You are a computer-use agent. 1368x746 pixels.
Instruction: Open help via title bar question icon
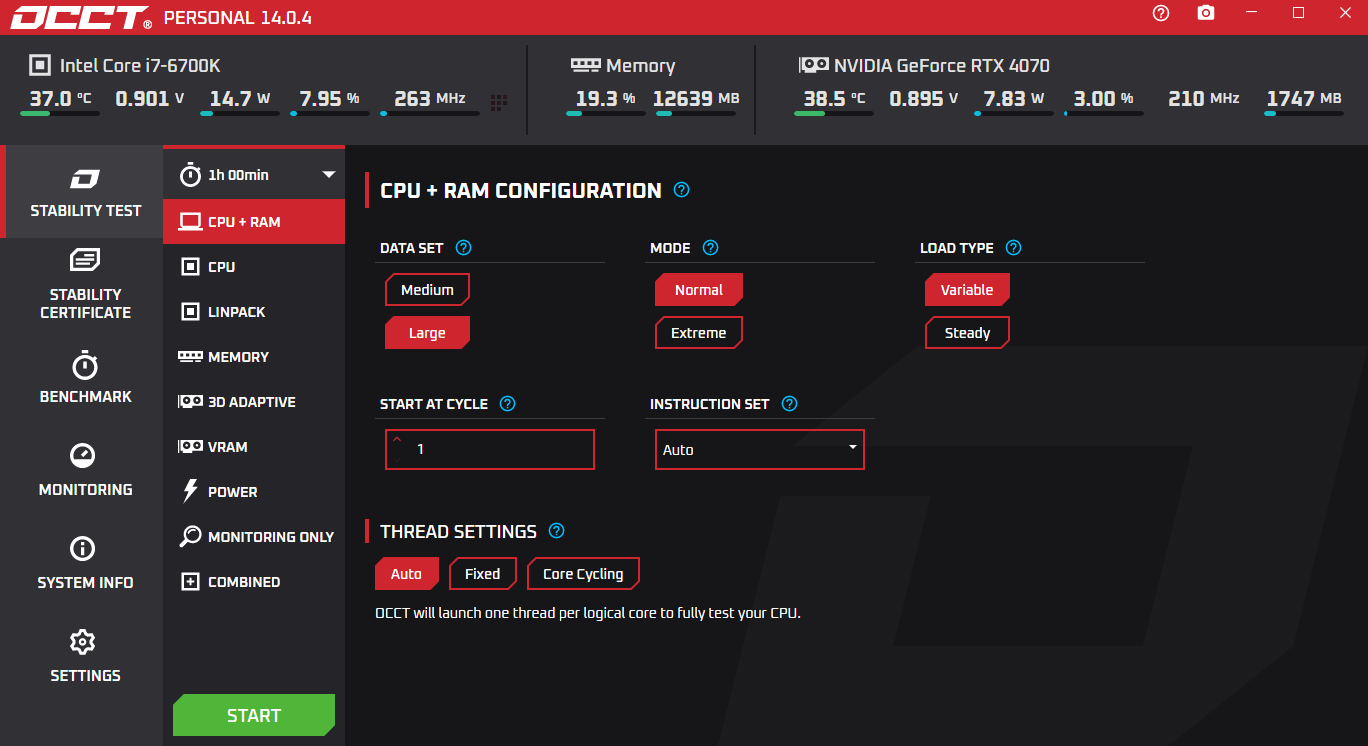point(1160,13)
